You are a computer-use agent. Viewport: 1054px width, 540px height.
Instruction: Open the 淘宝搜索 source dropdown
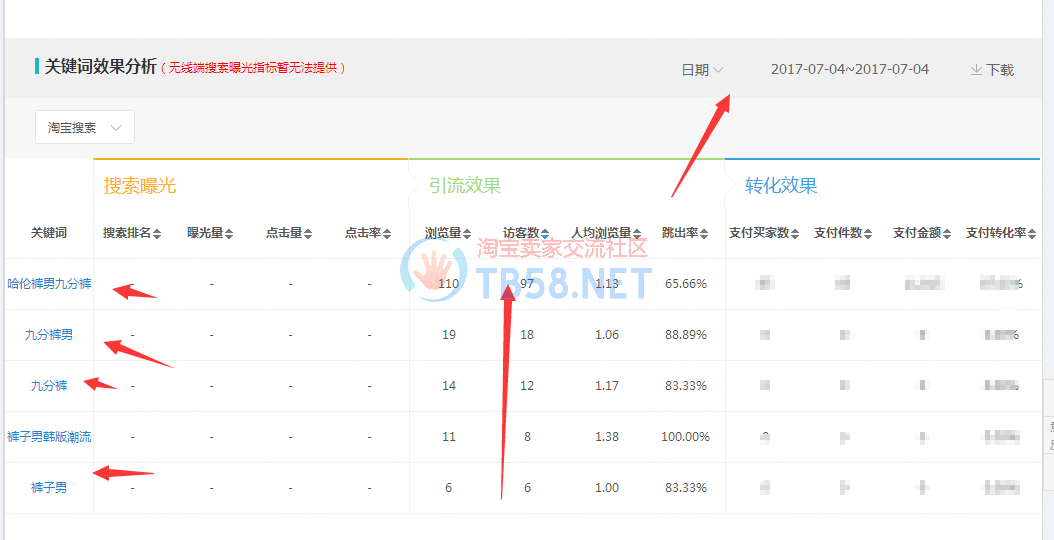[85, 128]
